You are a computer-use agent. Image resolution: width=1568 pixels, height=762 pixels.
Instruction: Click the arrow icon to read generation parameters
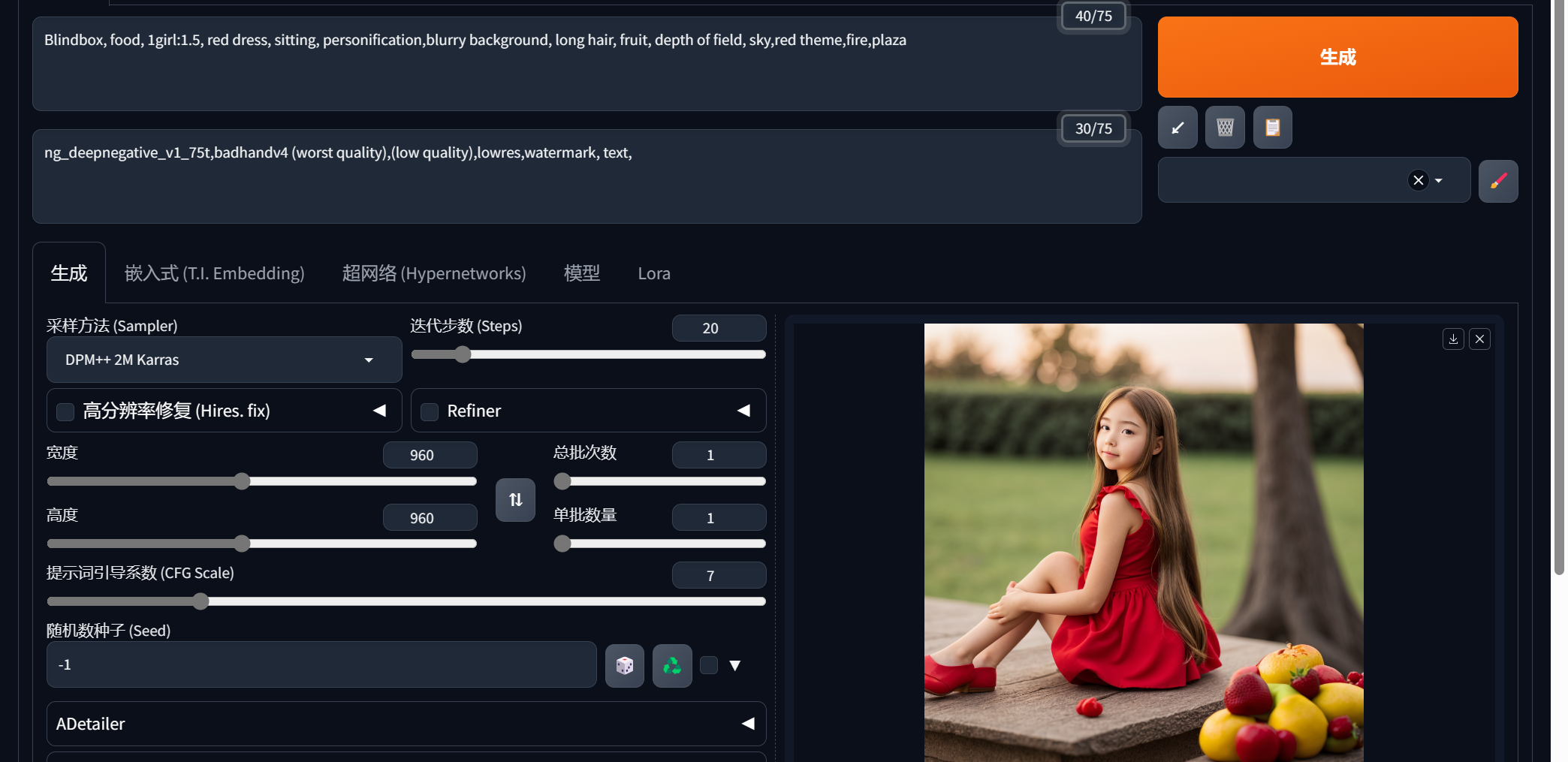coord(1178,128)
